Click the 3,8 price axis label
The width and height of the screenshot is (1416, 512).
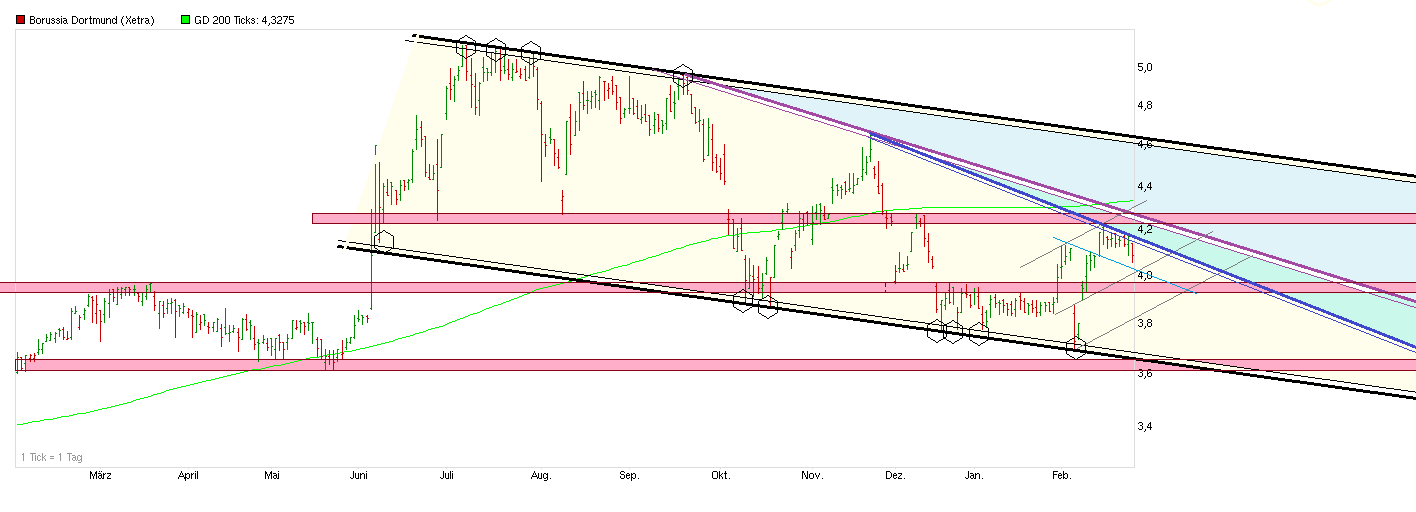click(1145, 323)
